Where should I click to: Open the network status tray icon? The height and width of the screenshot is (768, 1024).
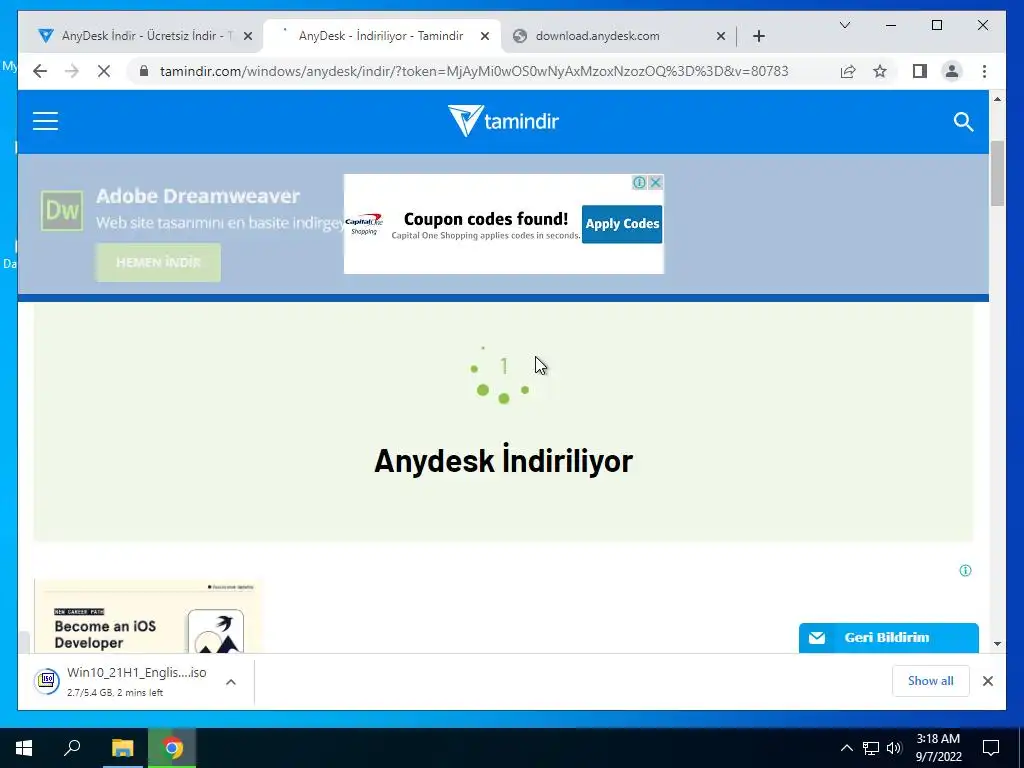(x=871, y=748)
